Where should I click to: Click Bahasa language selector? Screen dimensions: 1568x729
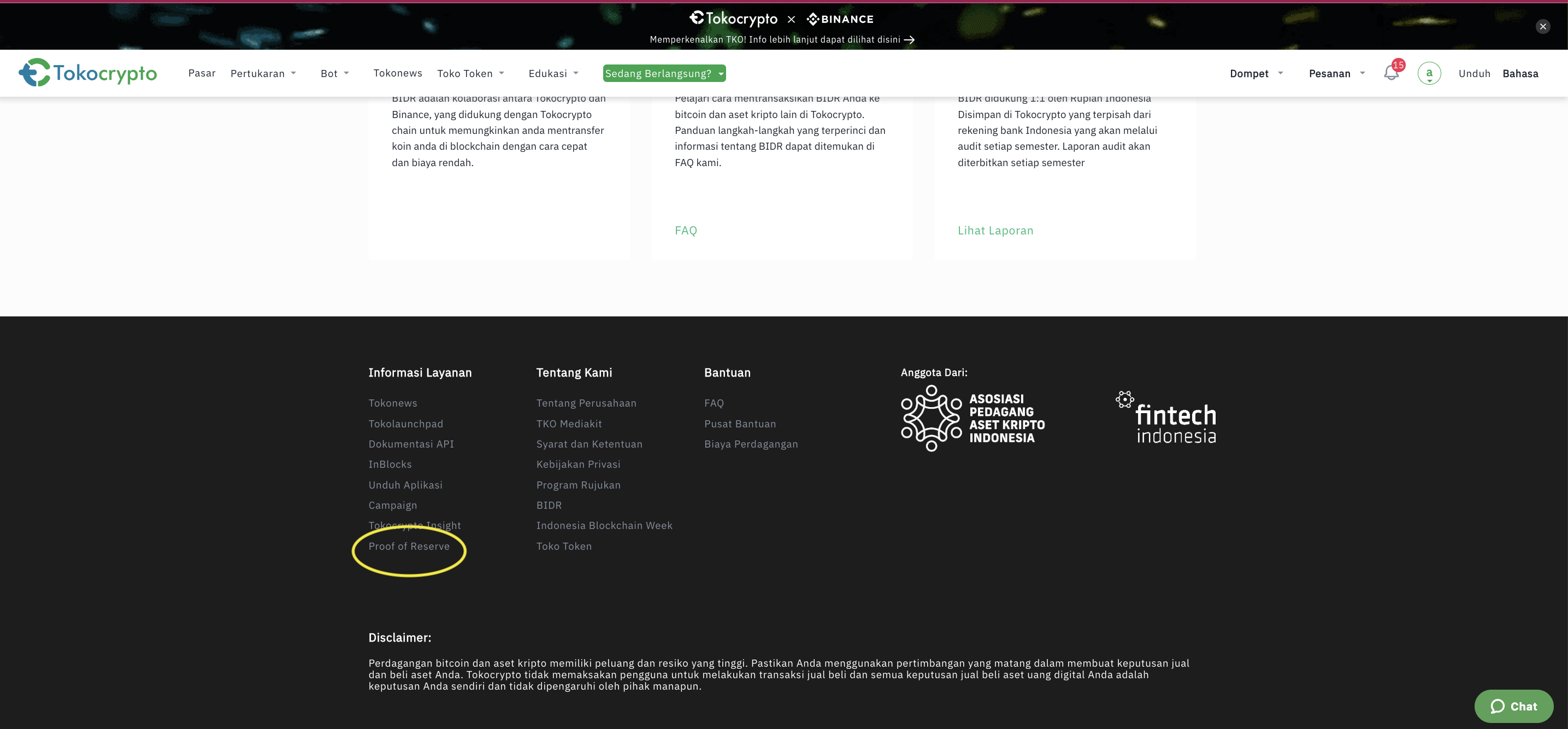coord(1520,74)
